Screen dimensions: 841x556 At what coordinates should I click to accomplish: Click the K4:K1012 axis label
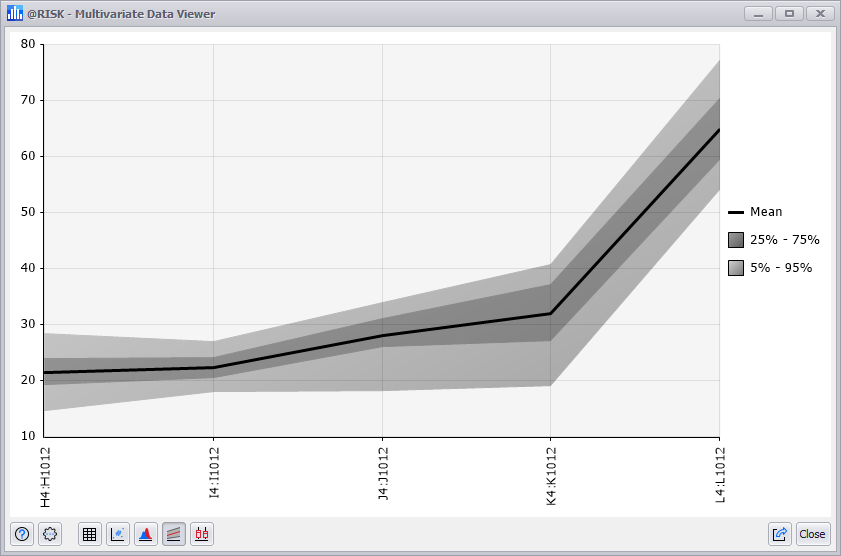pos(551,475)
